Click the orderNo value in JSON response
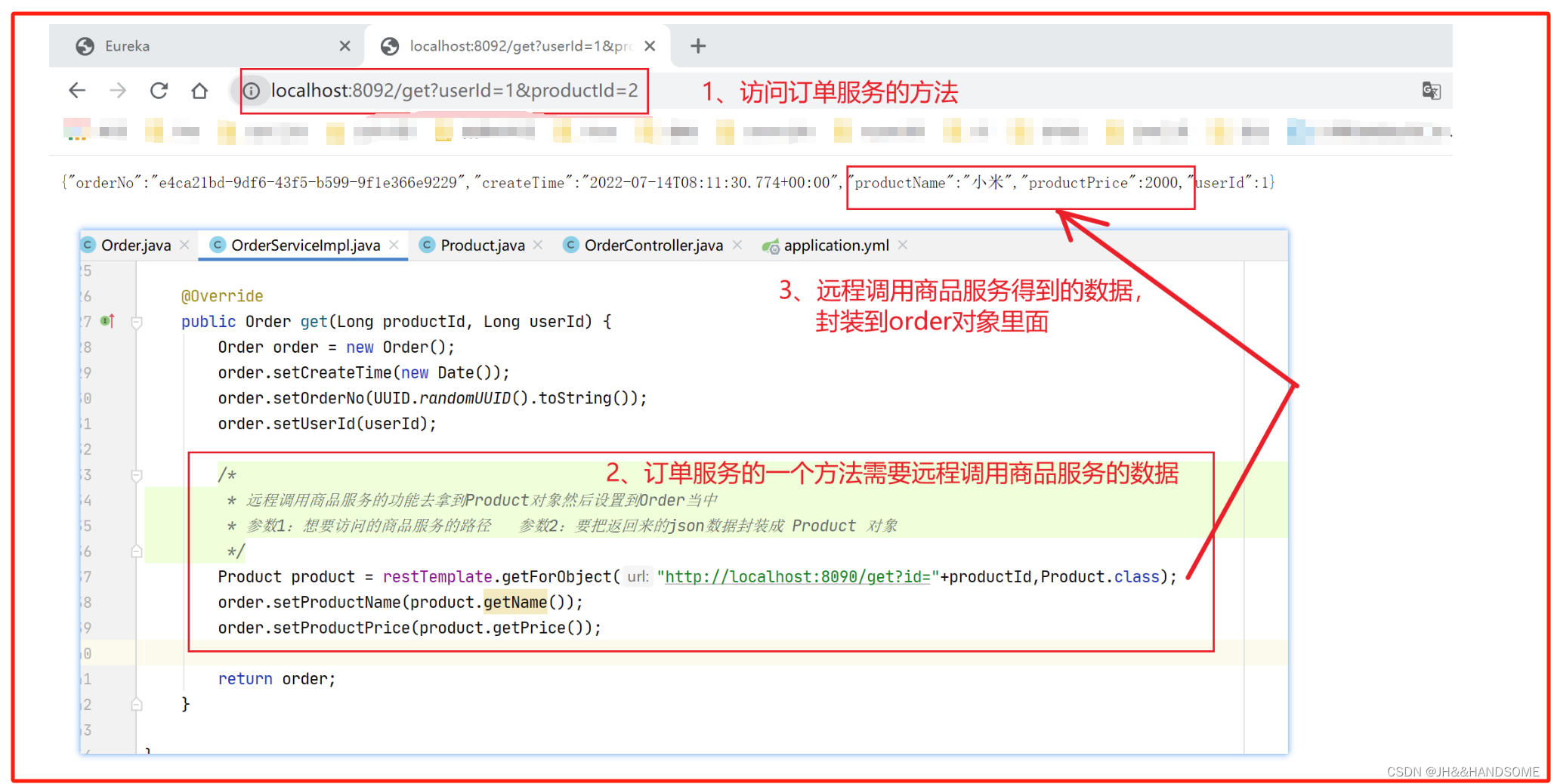The width and height of the screenshot is (1551, 784). tap(307, 183)
